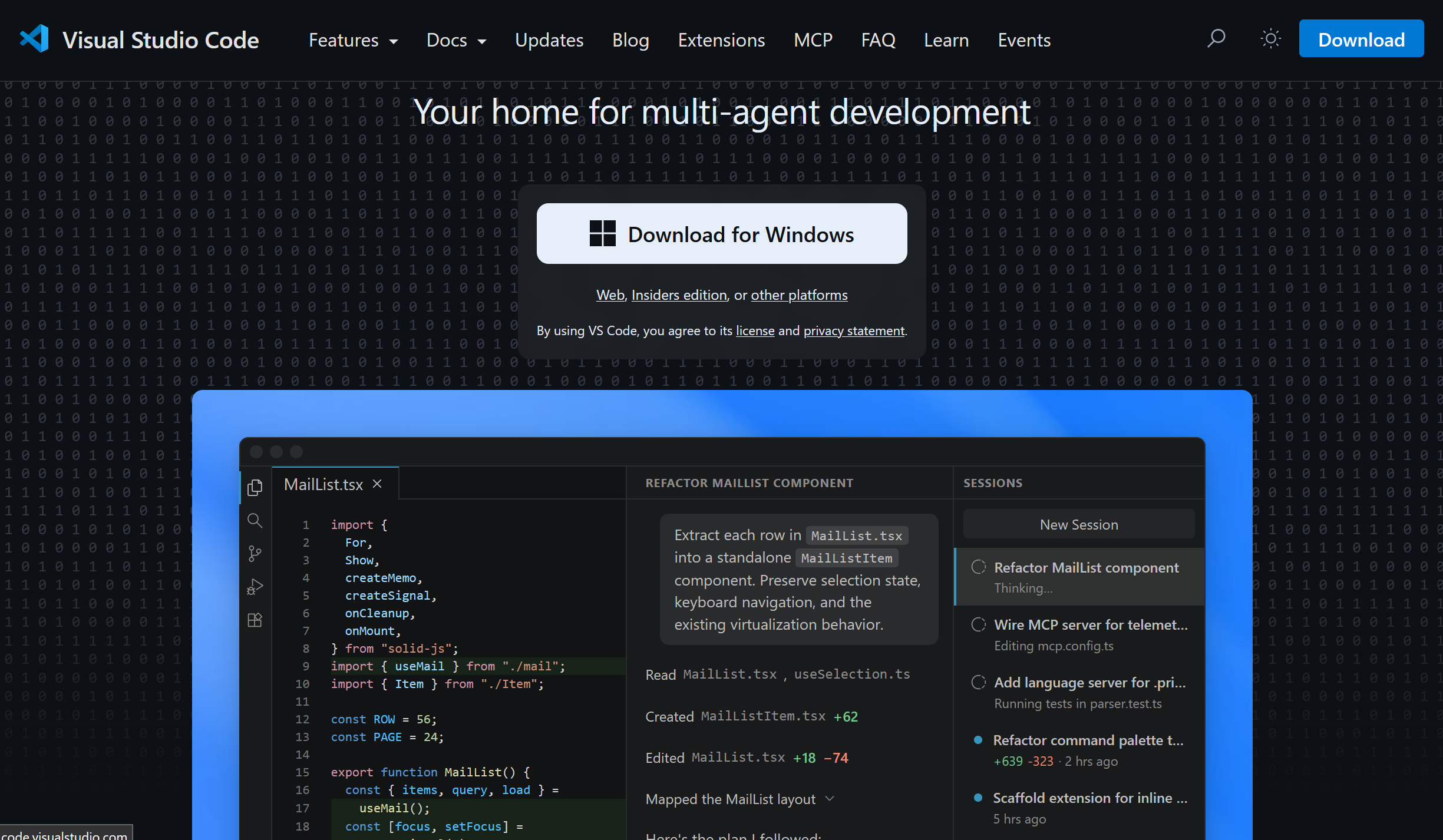Click spinner icon beside Add language server

pyautogui.click(x=979, y=682)
